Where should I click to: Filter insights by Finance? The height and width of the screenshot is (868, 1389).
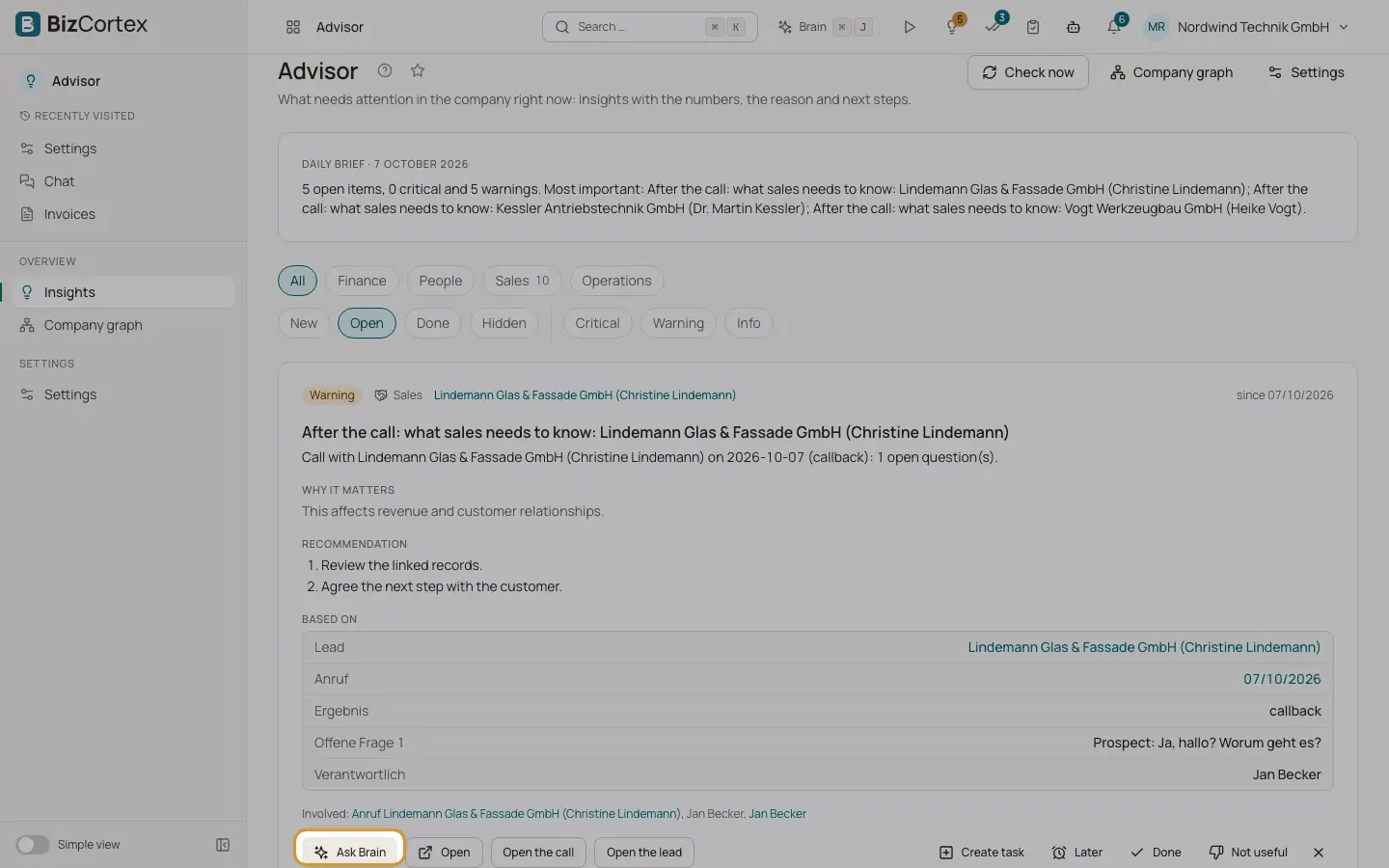(362, 281)
